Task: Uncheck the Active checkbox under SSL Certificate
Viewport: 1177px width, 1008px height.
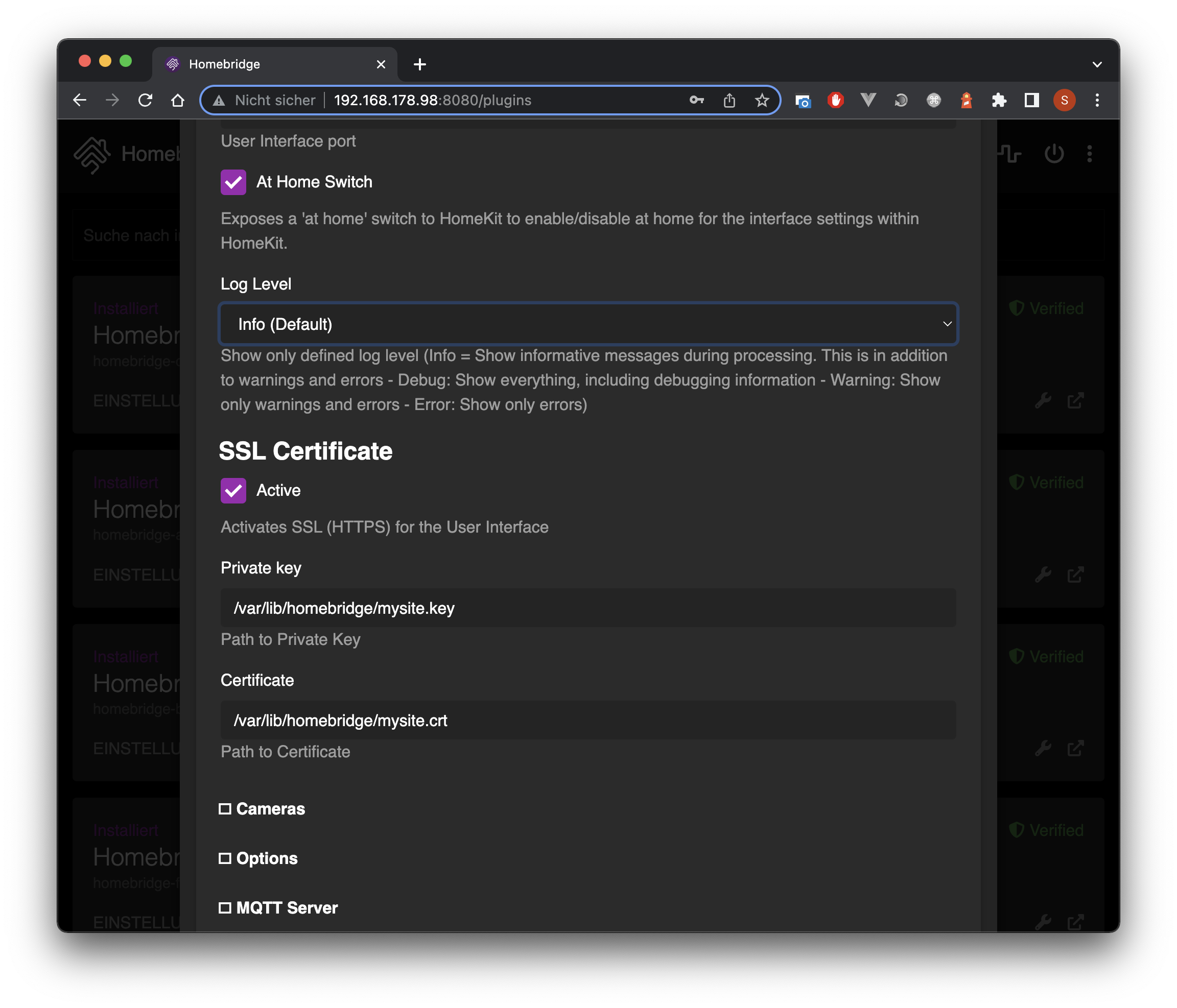Action: click(x=233, y=490)
